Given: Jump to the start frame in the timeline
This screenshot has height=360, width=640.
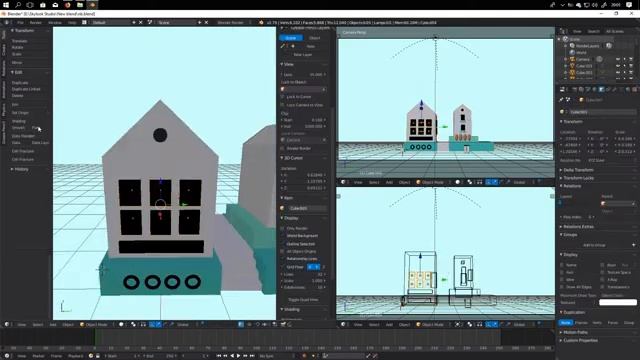Looking at the screenshot, I should 219,356.
